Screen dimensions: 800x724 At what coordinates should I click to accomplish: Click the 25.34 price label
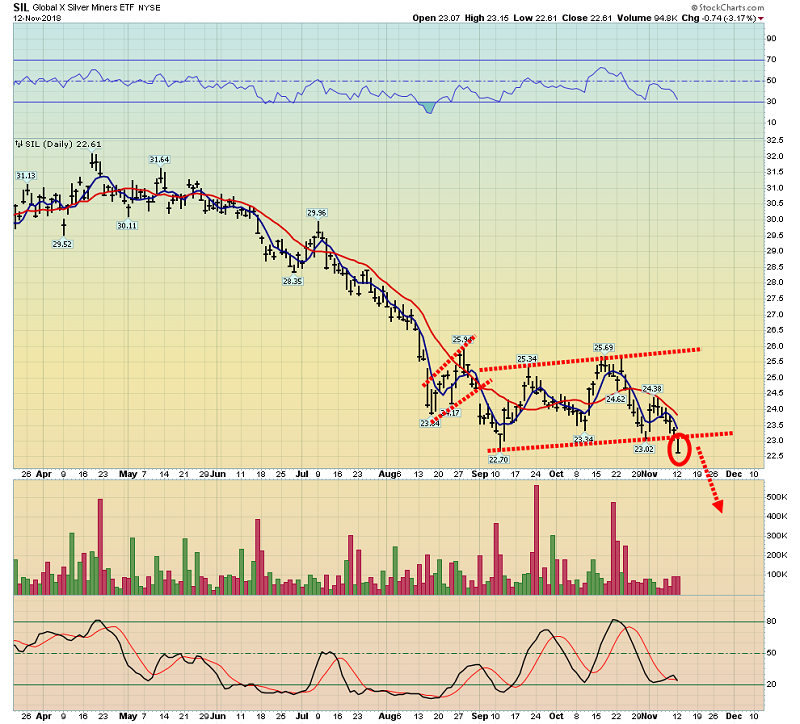click(527, 359)
